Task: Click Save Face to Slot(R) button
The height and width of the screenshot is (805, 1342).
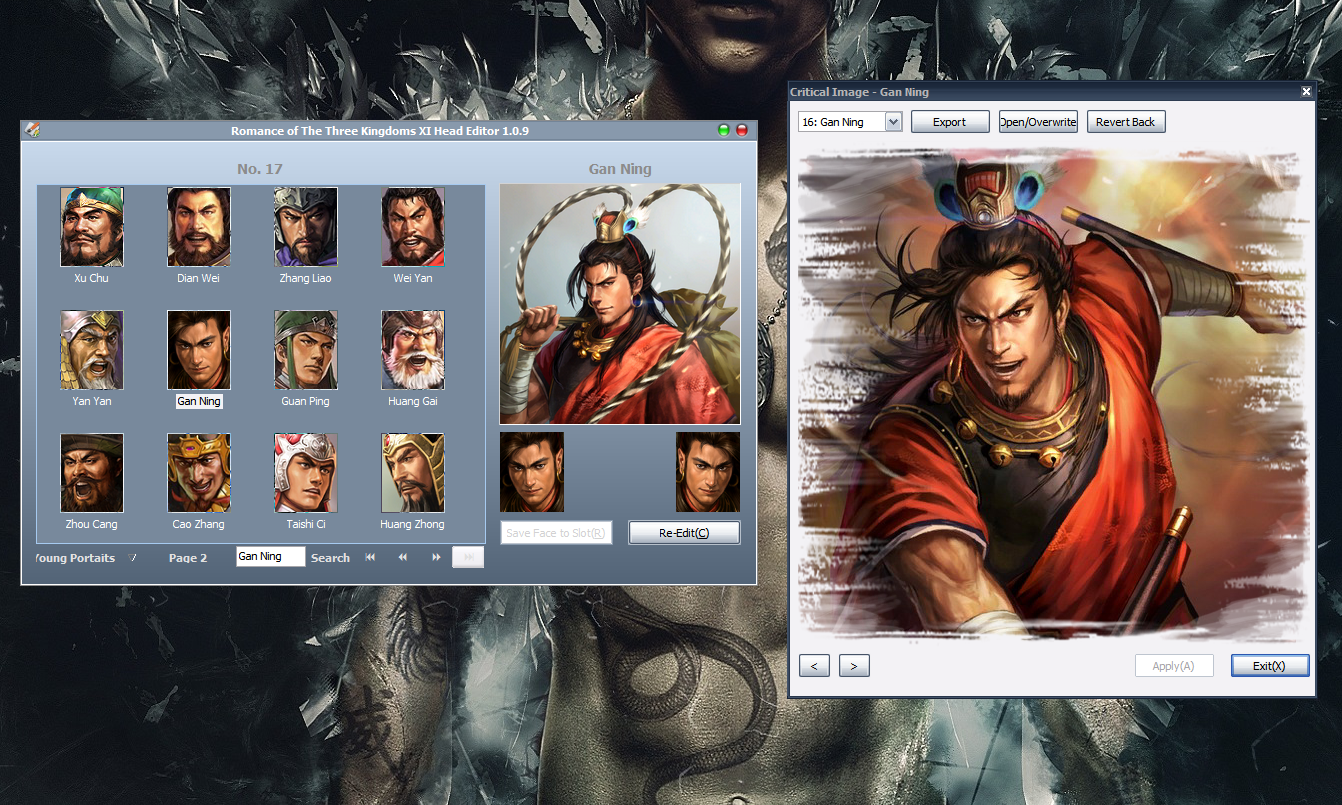Action: 556,533
